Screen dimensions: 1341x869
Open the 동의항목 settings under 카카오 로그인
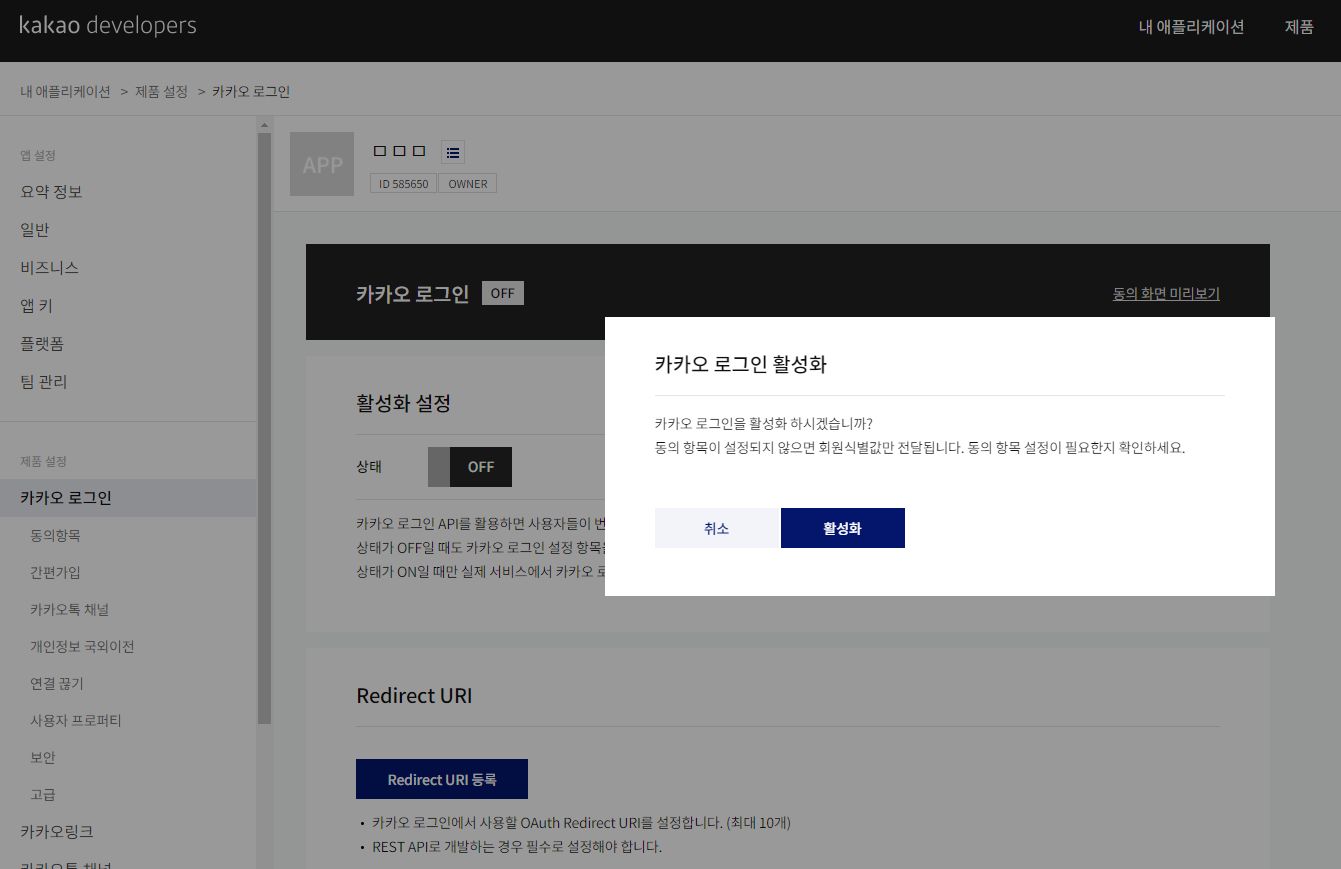tap(57, 534)
